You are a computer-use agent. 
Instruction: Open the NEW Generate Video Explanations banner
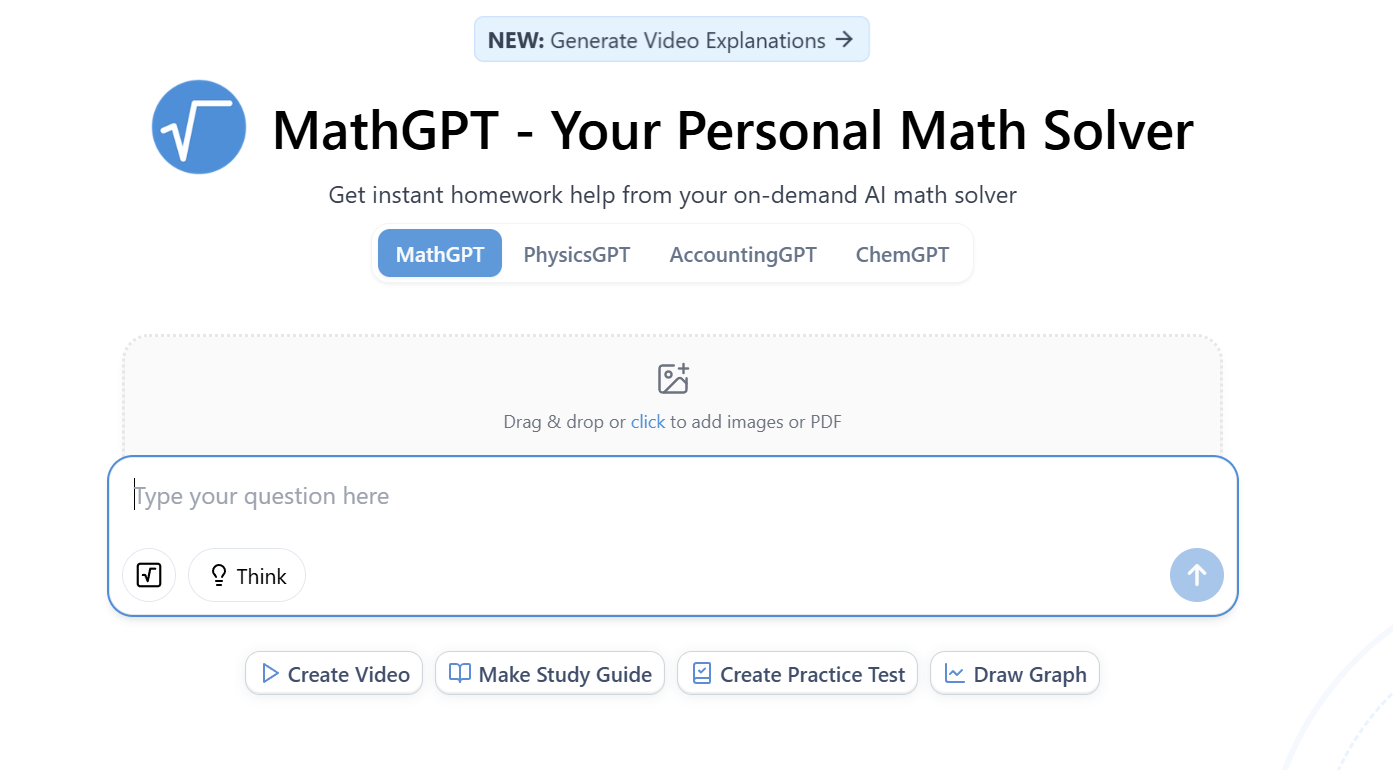tap(672, 40)
